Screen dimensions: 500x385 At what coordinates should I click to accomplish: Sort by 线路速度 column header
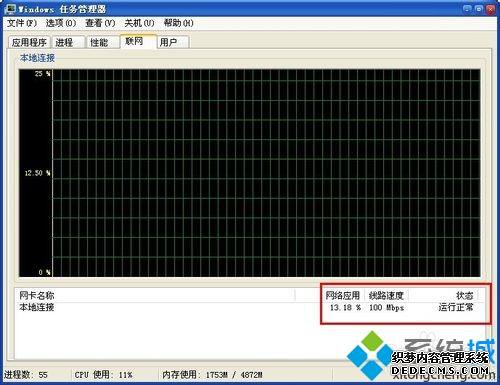click(x=386, y=295)
